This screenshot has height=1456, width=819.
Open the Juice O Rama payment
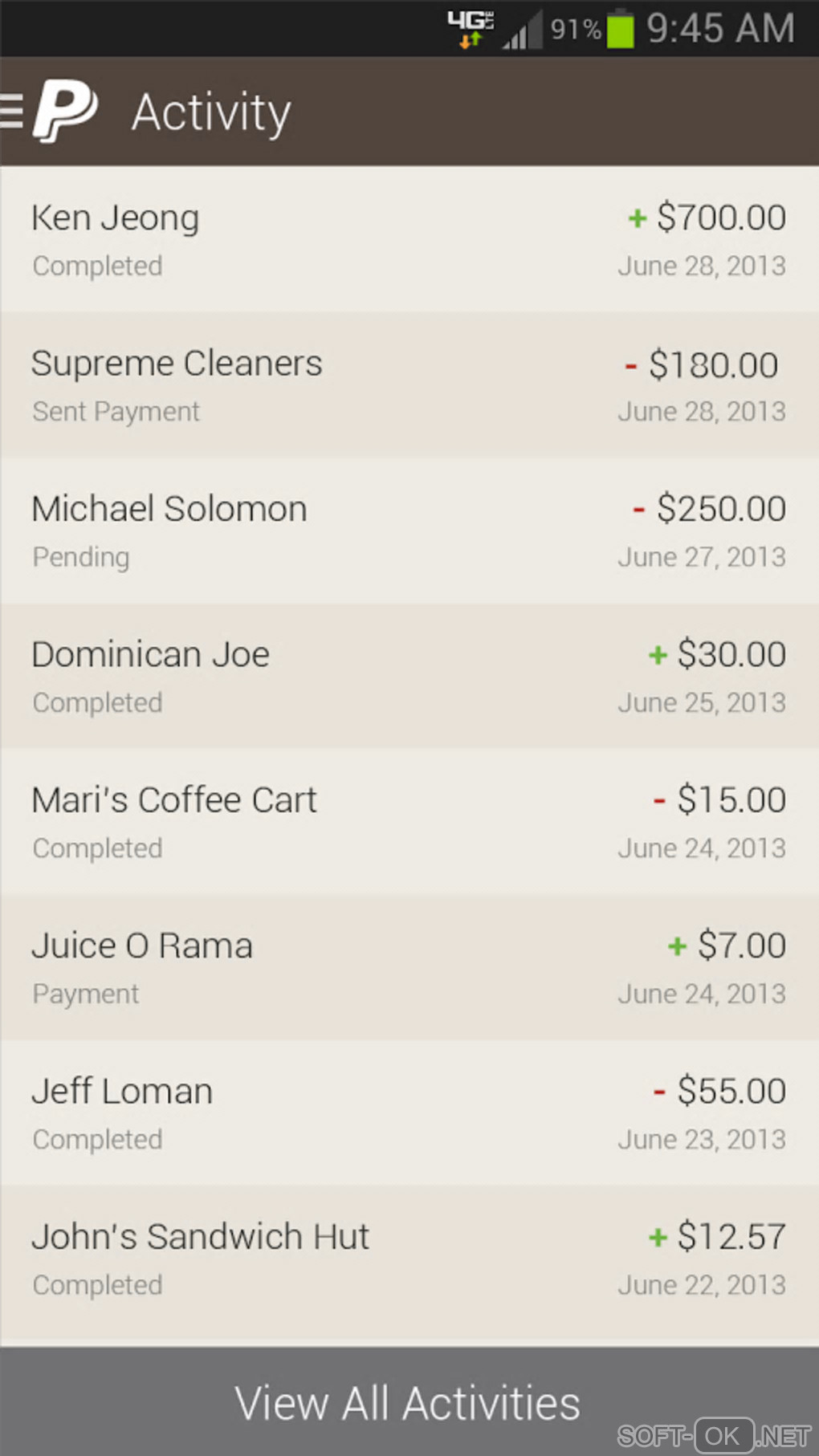[x=409, y=967]
